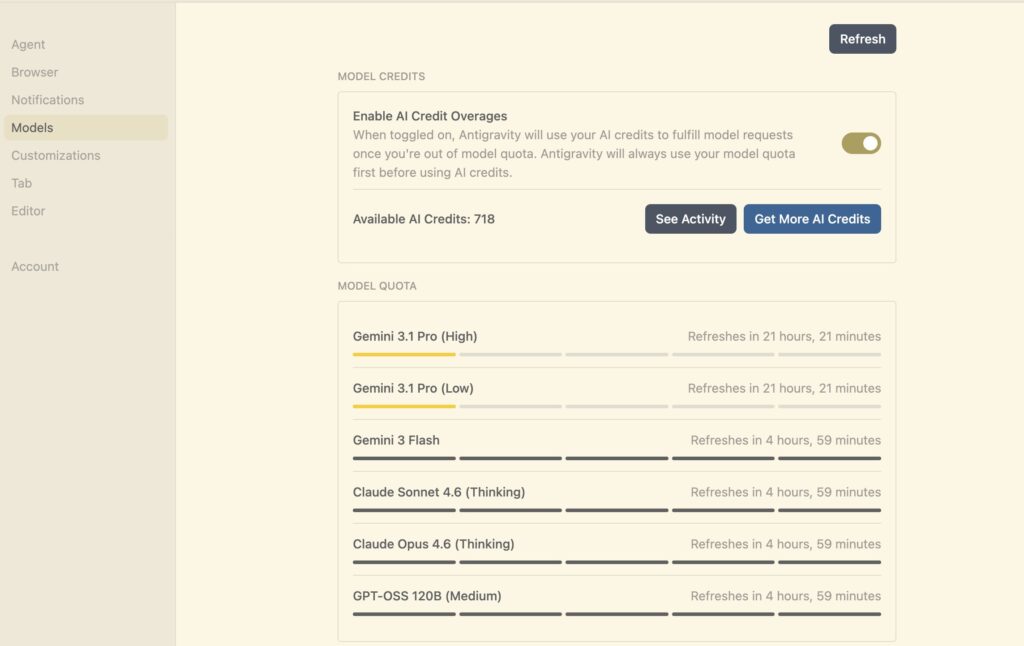Click the Available AI Credits: 718 text
The height and width of the screenshot is (646, 1024).
(x=424, y=219)
